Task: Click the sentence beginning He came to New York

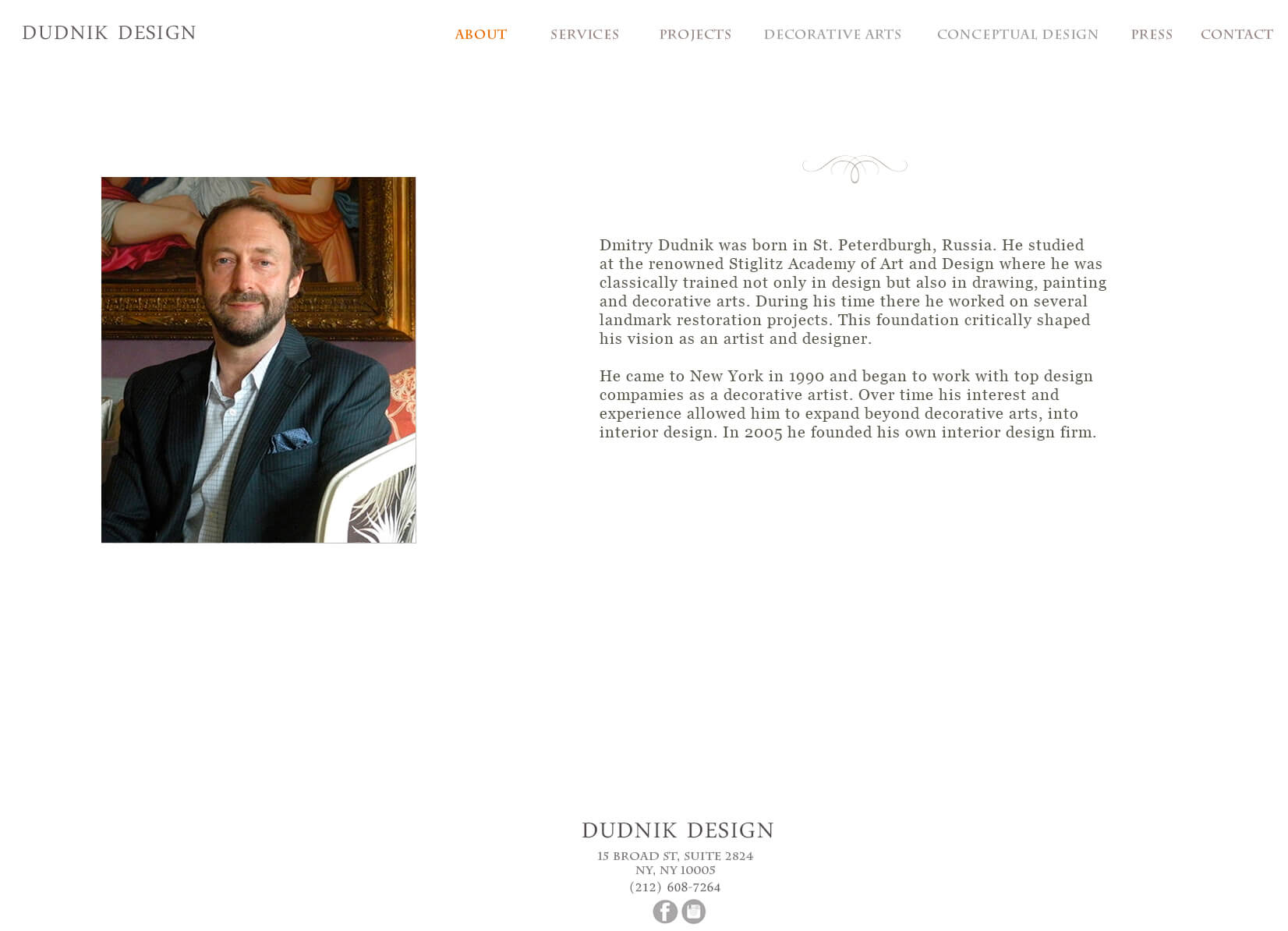Action: coord(846,385)
